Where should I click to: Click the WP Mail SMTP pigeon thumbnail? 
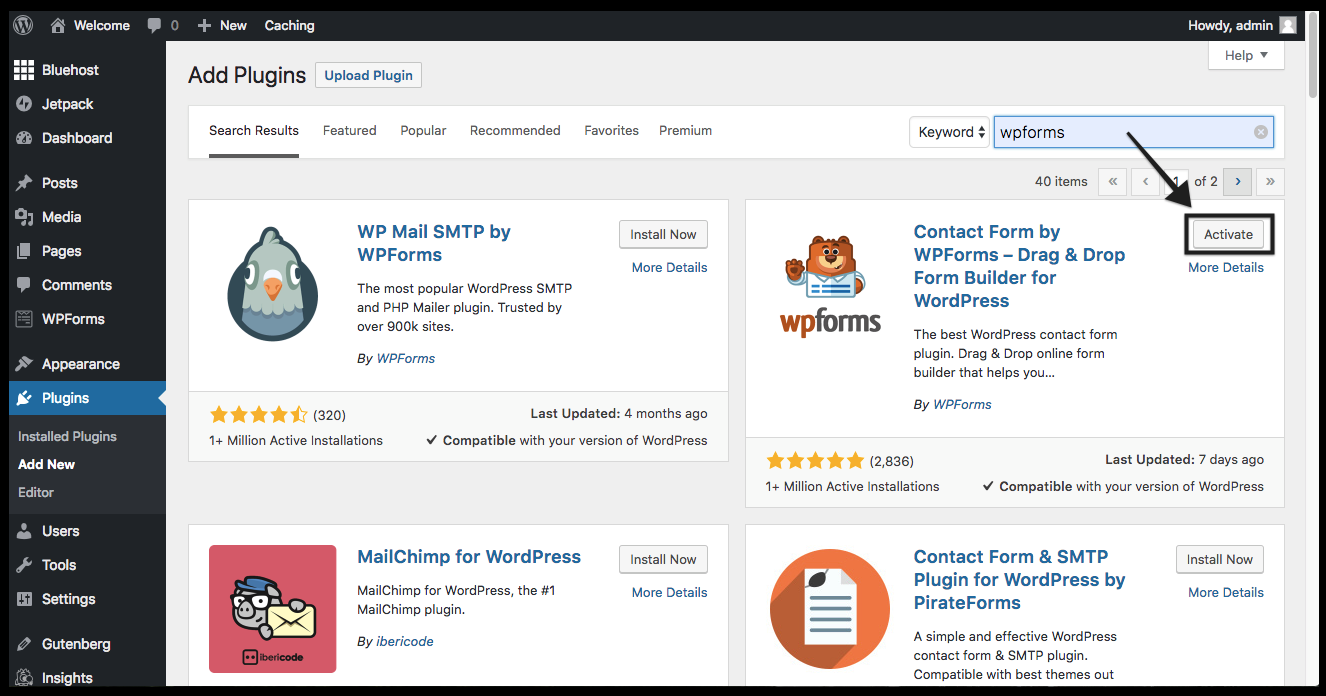click(x=273, y=284)
